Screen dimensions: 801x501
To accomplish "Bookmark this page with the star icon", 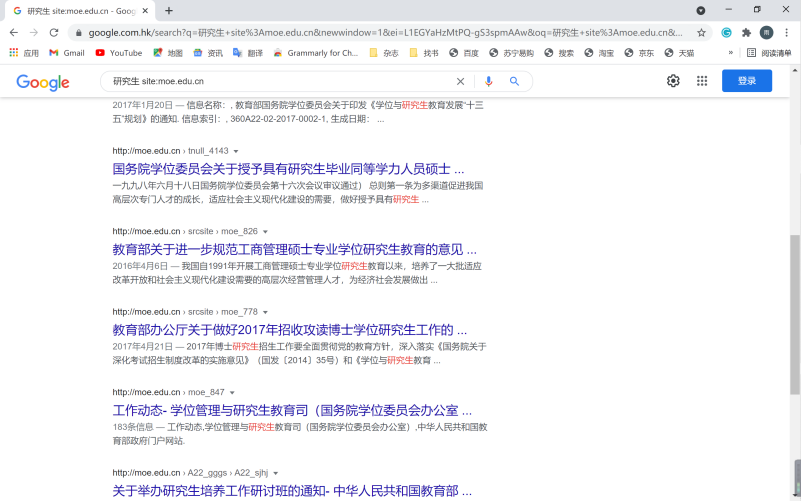I will coord(701,33).
